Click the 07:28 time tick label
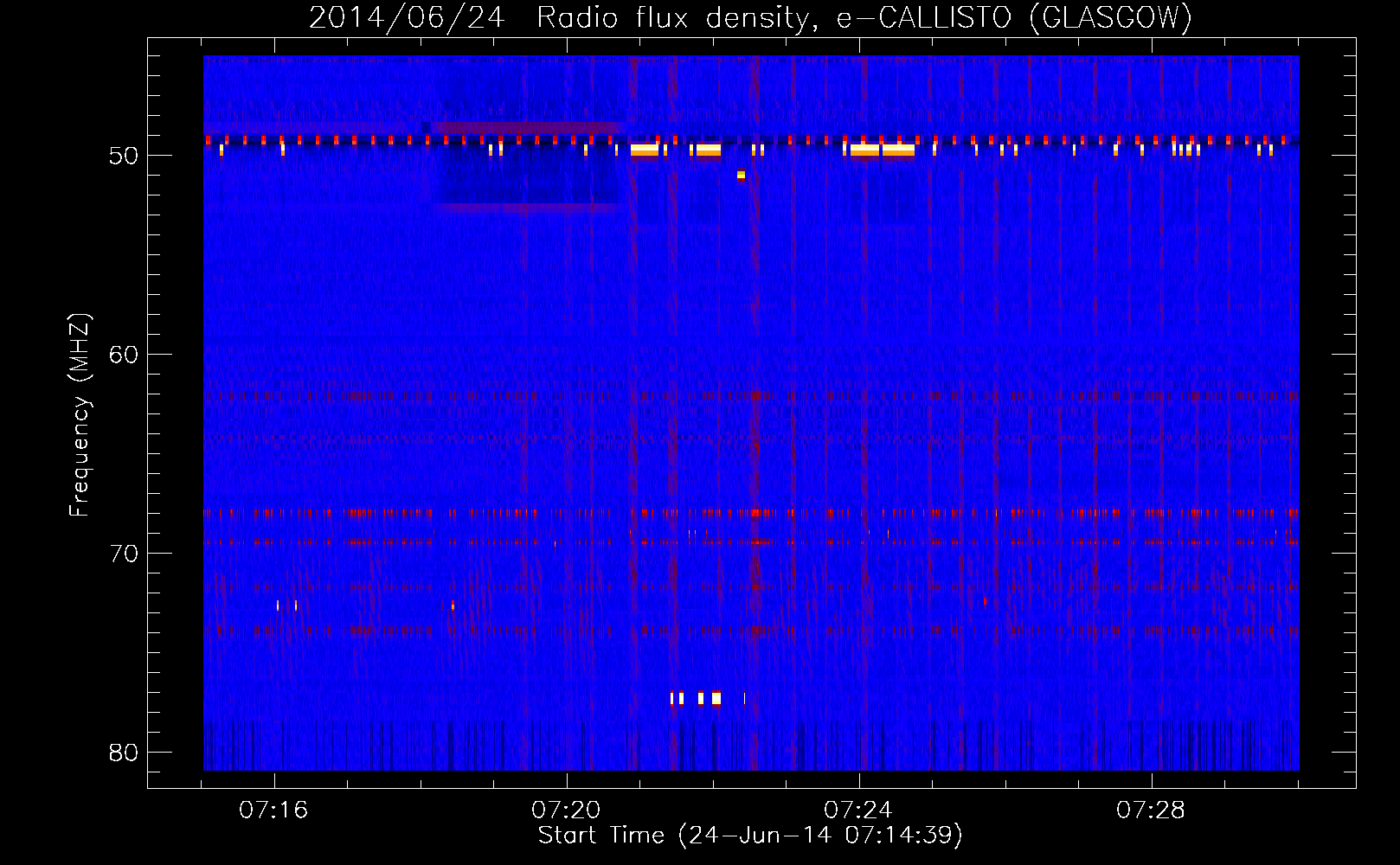The height and width of the screenshot is (865, 1400). [1151, 811]
